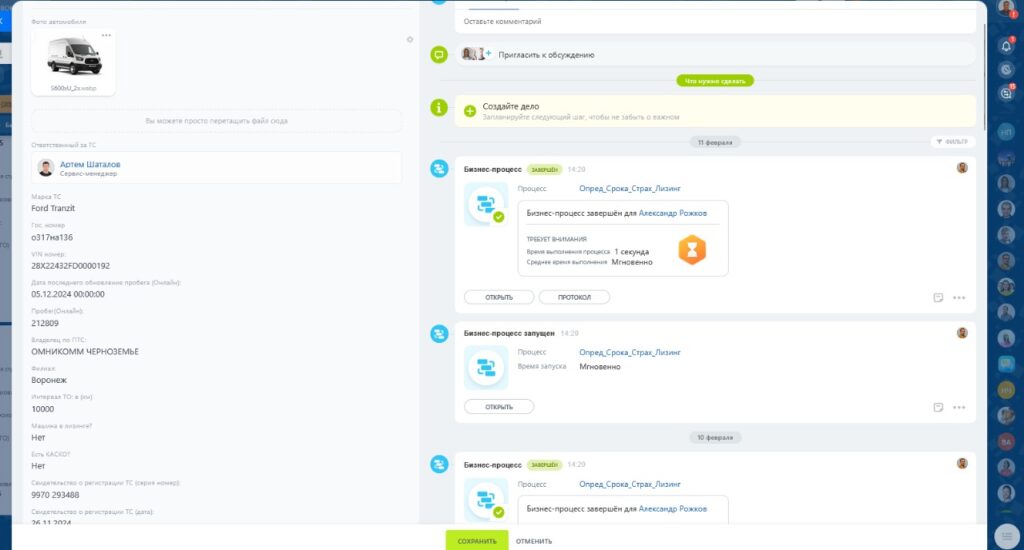Click the timeline vertical scrollbar
Viewport: 1024px width, 550px height.
point(984,75)
